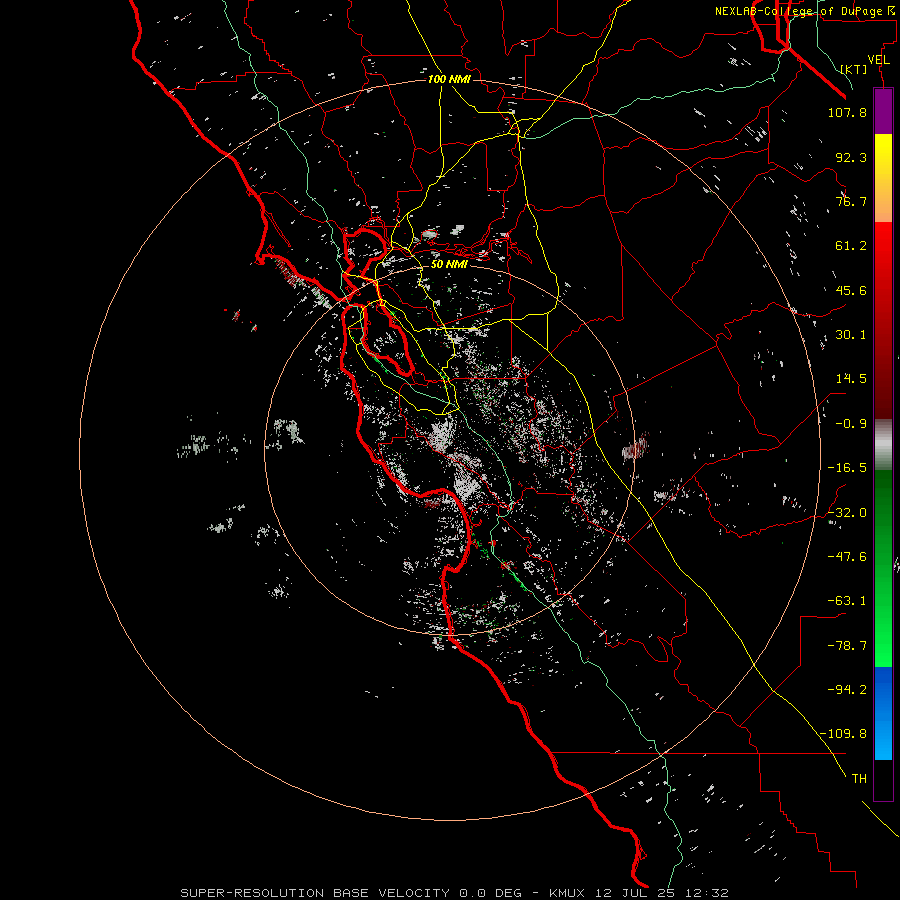The width and height of the screenshot is (900, 900).
Task: Click the purple segment of the velocity color bar
Action: [x=883, y=112]
